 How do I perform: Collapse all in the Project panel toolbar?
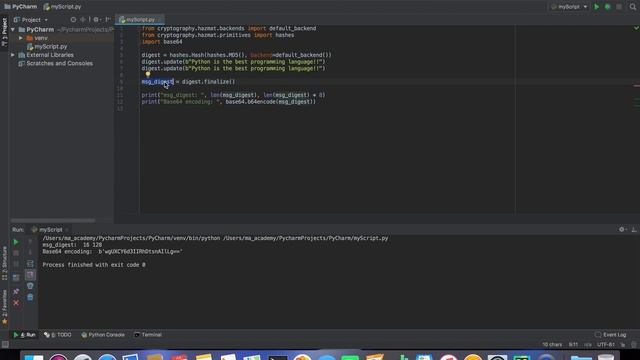point(84,20)
